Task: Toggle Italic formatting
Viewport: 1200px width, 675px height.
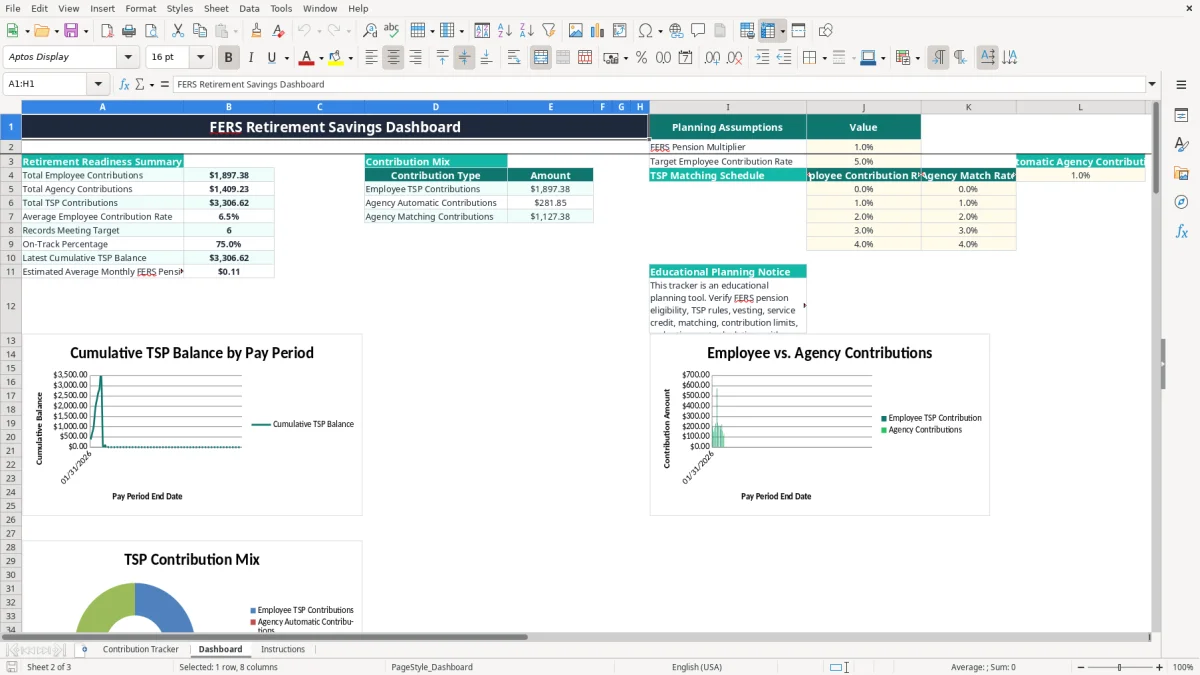Action: [250, 58]
